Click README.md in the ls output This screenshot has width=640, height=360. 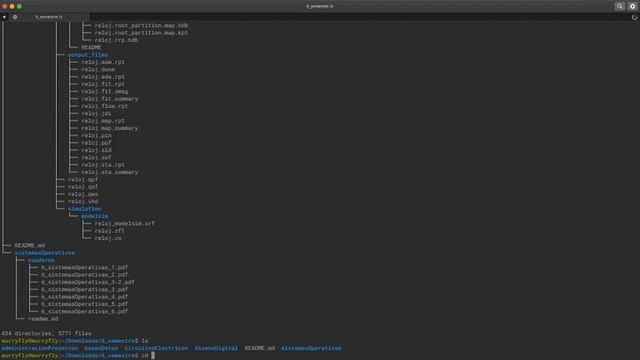260,349
